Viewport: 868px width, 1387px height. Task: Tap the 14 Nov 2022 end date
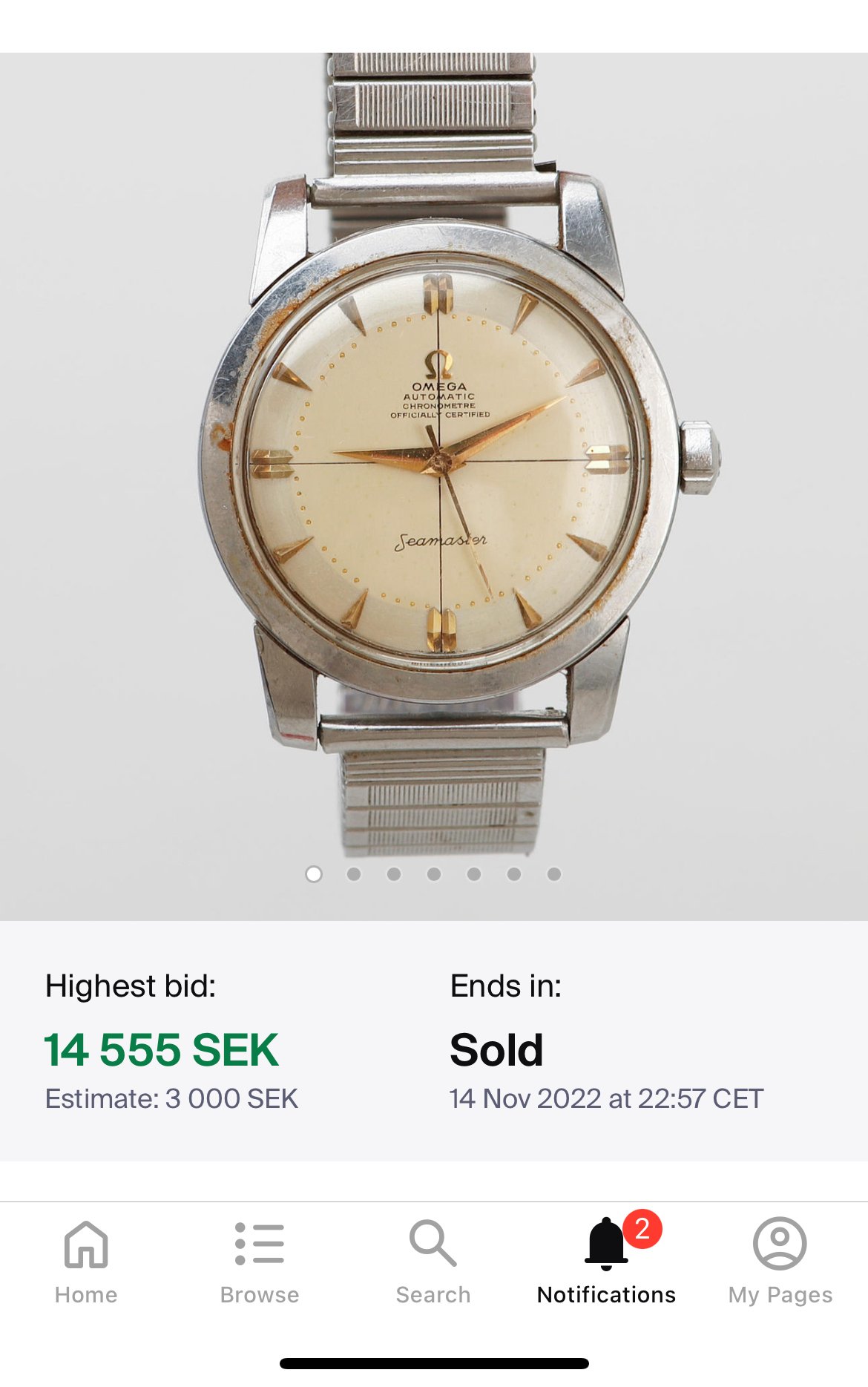click(x=606, y=1099)
